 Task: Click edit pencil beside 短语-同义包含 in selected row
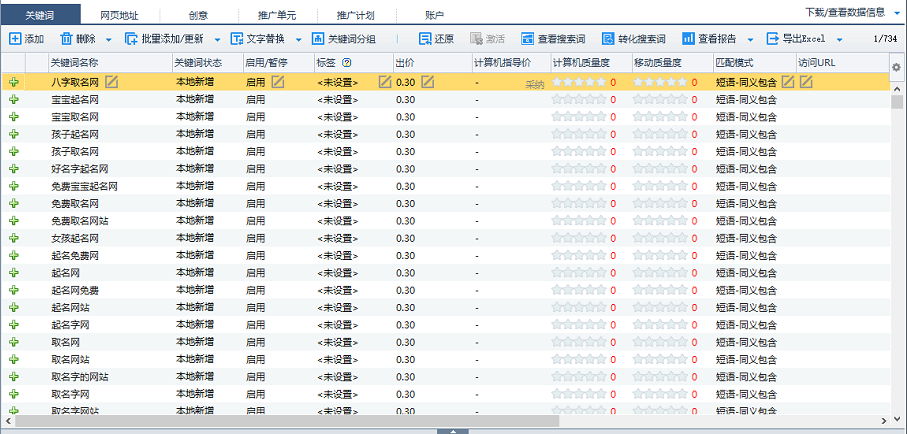[788, 82]
